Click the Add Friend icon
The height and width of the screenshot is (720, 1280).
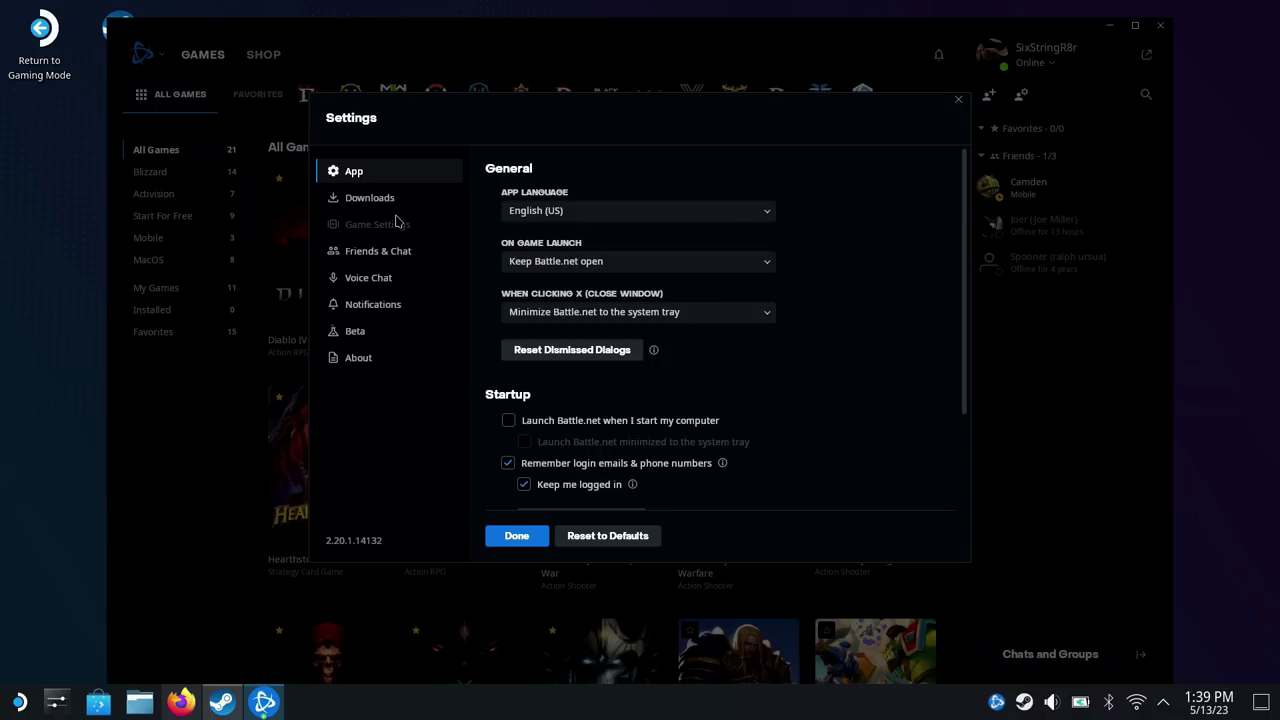point(989,94)
